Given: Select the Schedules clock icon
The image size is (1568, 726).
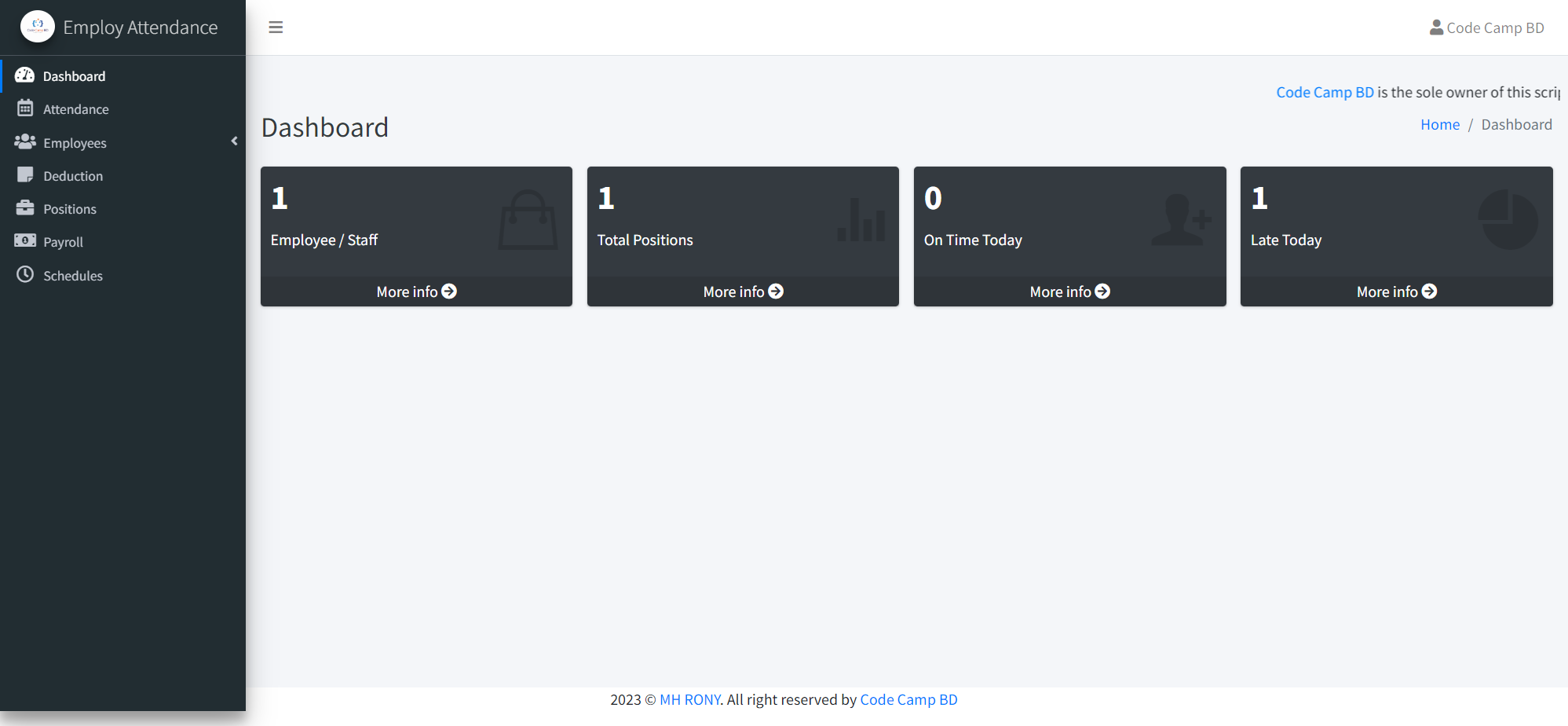Looking at the screenshot, I should [x=24, y=275].
